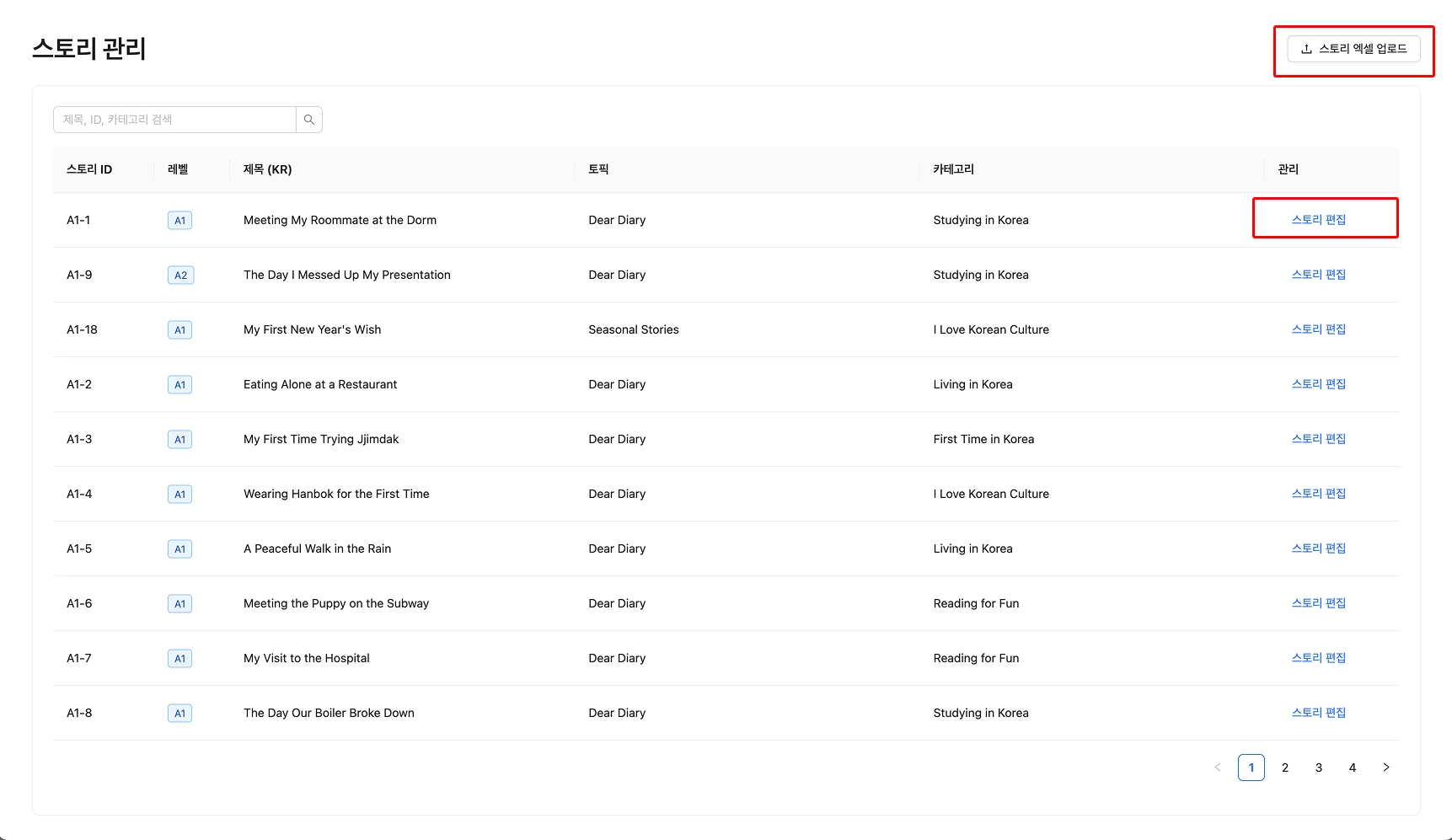Click the 스토리 엑셀 업로드 button

click(1353, 49)
